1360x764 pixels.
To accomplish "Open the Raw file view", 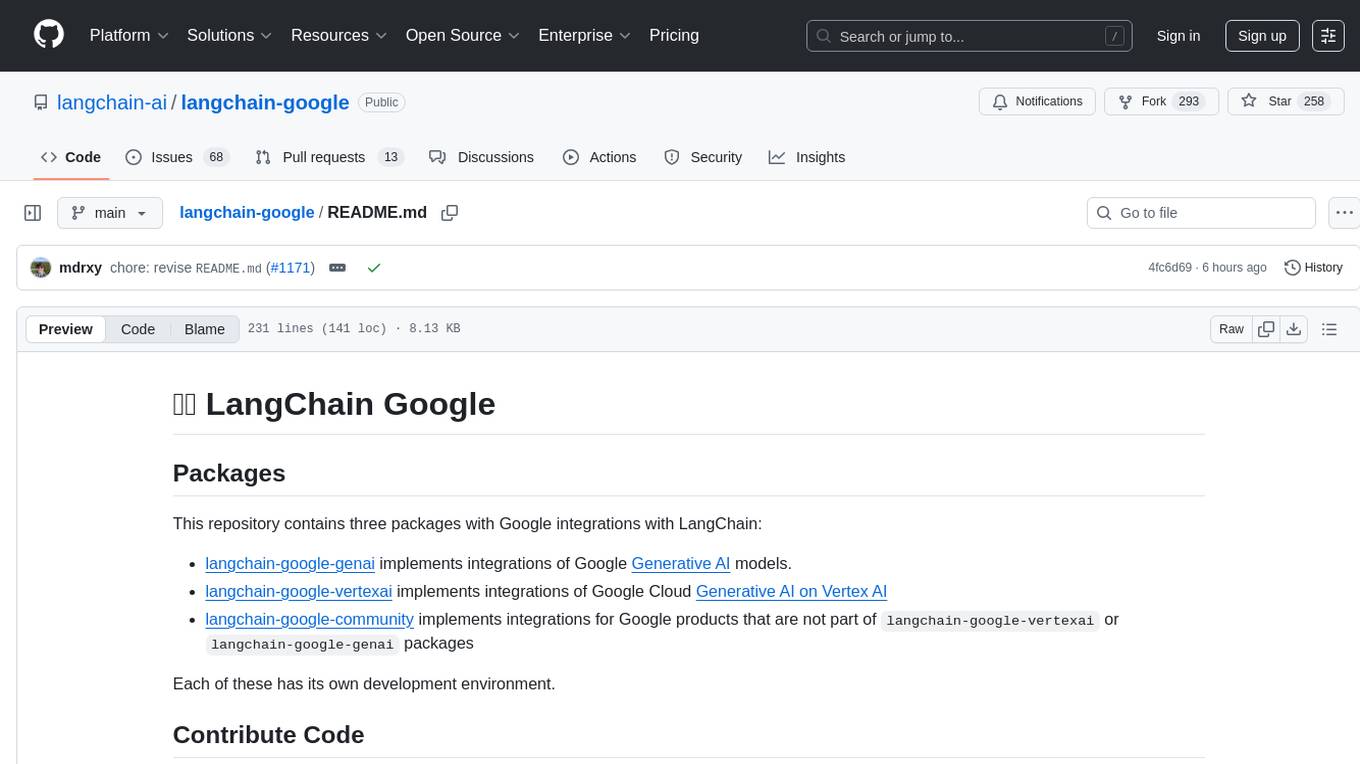I will 1231,329.
